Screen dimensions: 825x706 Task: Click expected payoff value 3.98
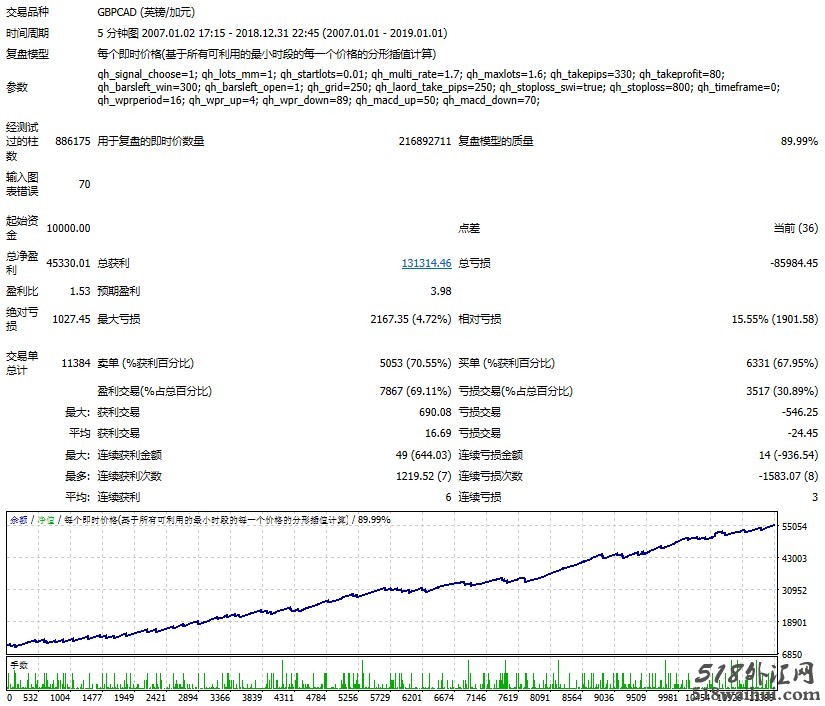(441, 291)
